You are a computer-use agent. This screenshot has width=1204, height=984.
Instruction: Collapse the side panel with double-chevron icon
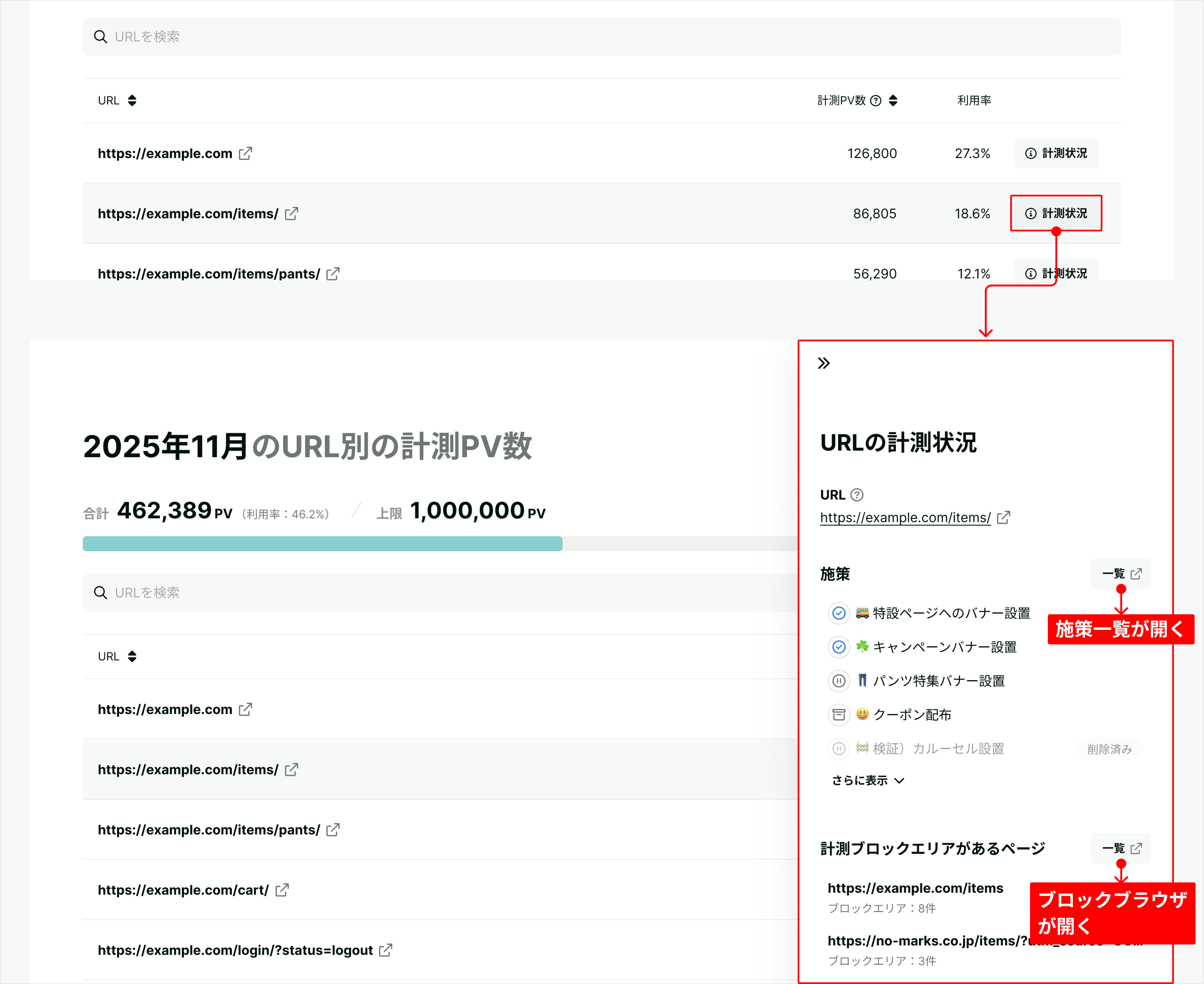[x=824, y=363]
